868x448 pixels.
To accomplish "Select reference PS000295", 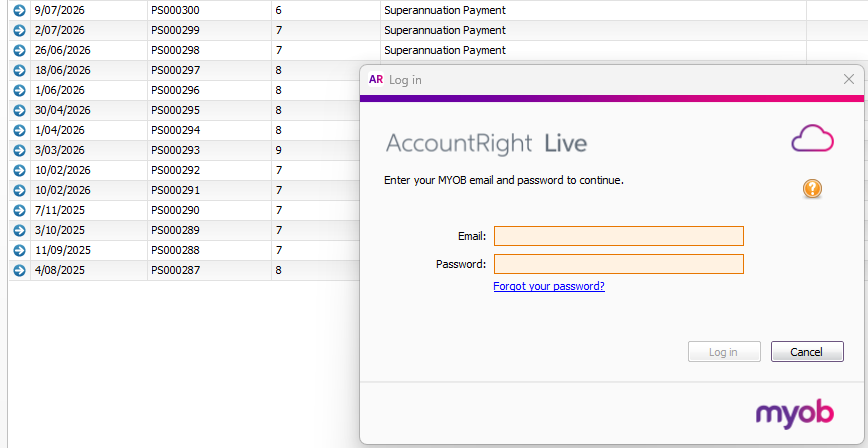I will click(x=175, y=110).
